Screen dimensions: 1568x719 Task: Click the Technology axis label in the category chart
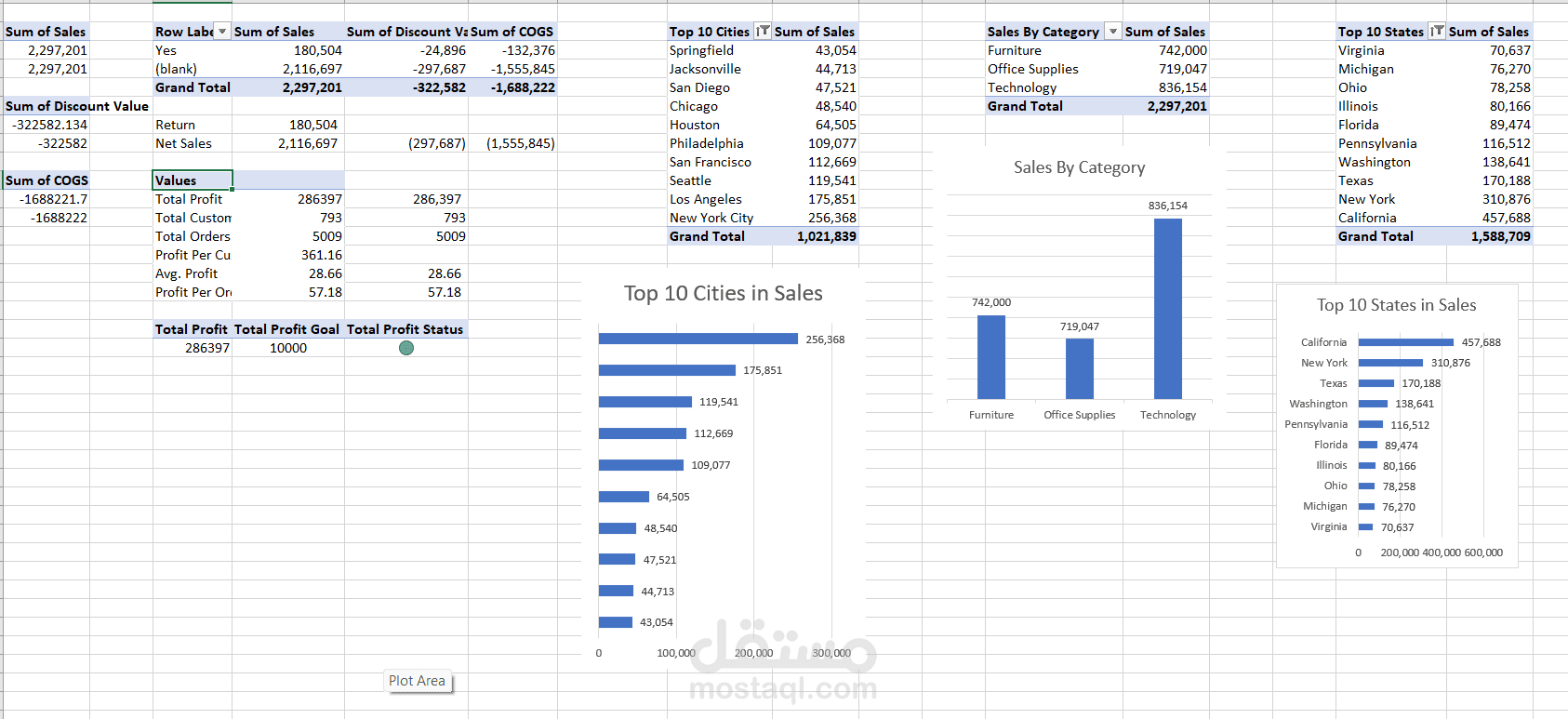pos(1168,415)
